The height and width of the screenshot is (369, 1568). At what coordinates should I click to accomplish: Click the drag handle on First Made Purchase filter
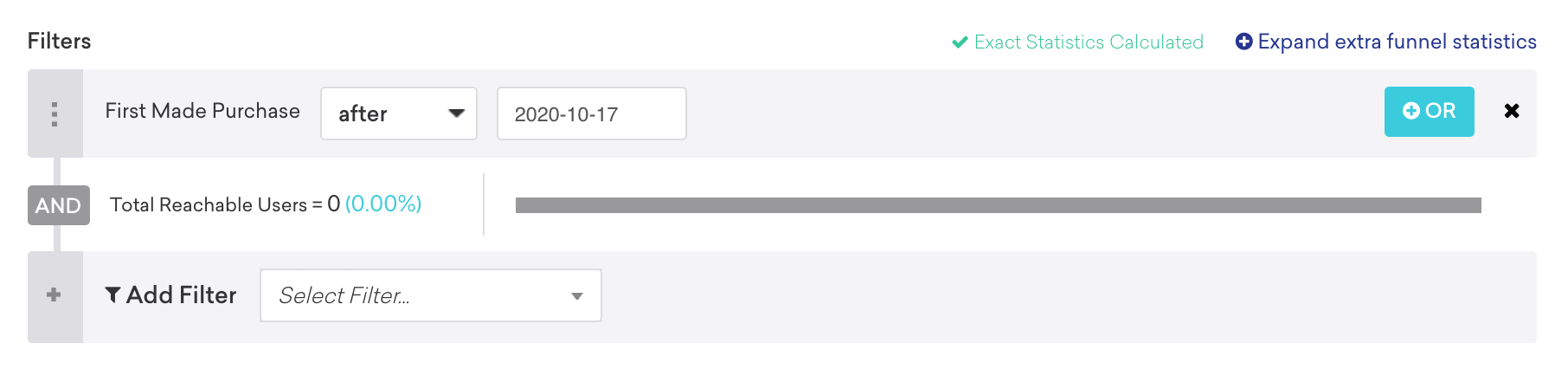(x=55, y=113)
